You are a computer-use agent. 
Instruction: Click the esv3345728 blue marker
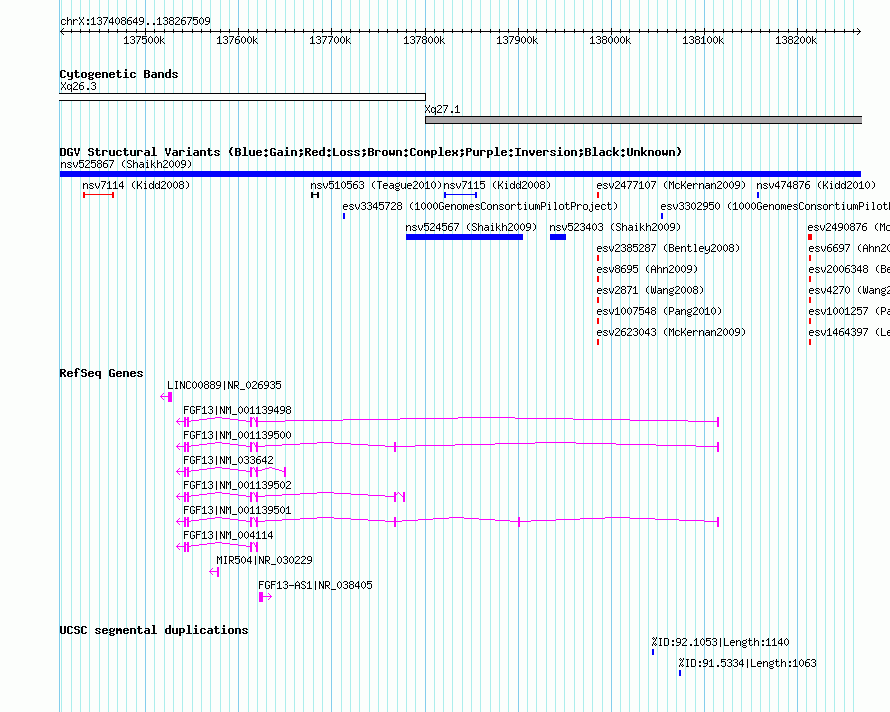[x=344, y=216]
